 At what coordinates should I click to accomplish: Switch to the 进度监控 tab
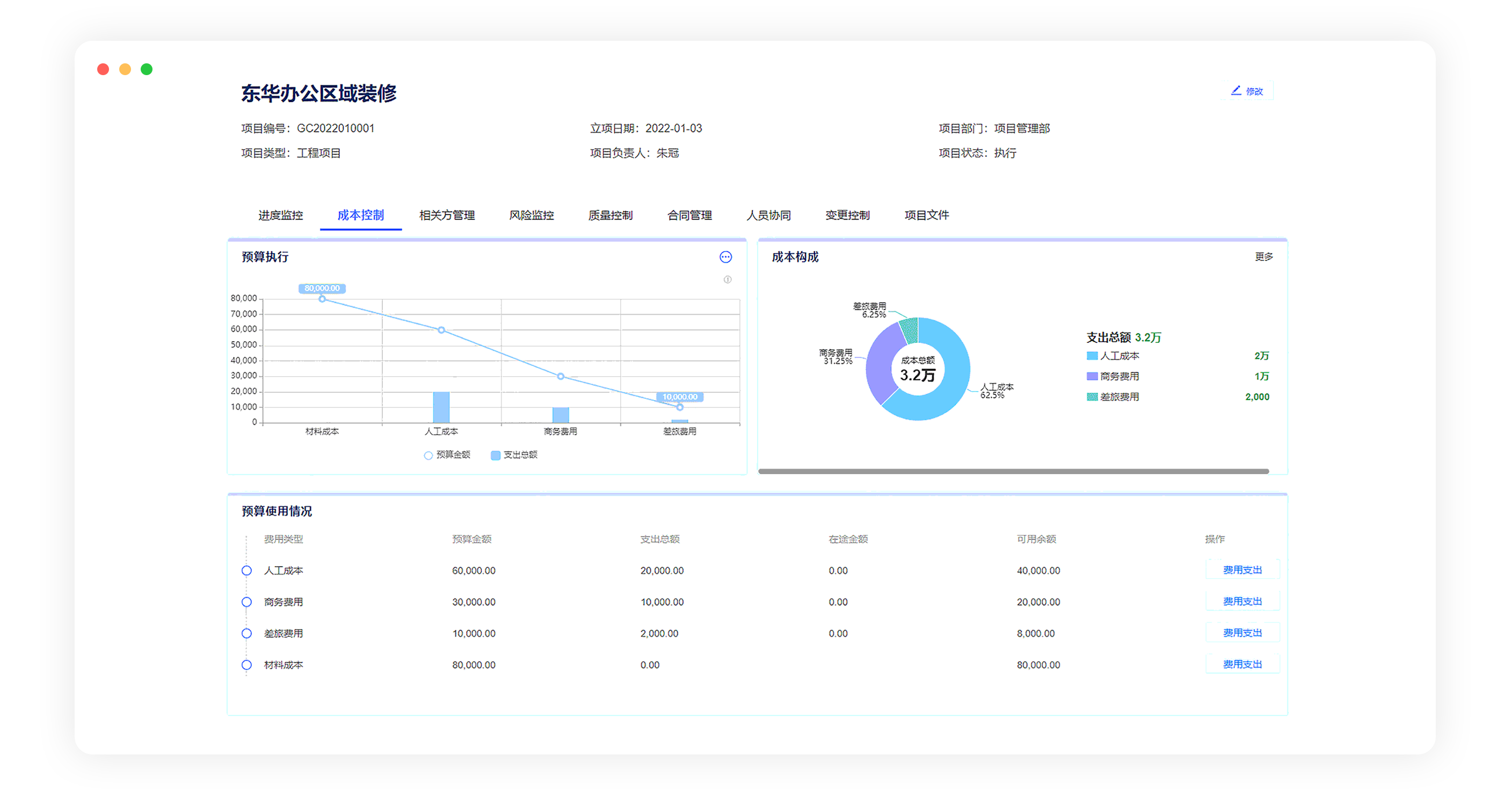pos(281,215)
